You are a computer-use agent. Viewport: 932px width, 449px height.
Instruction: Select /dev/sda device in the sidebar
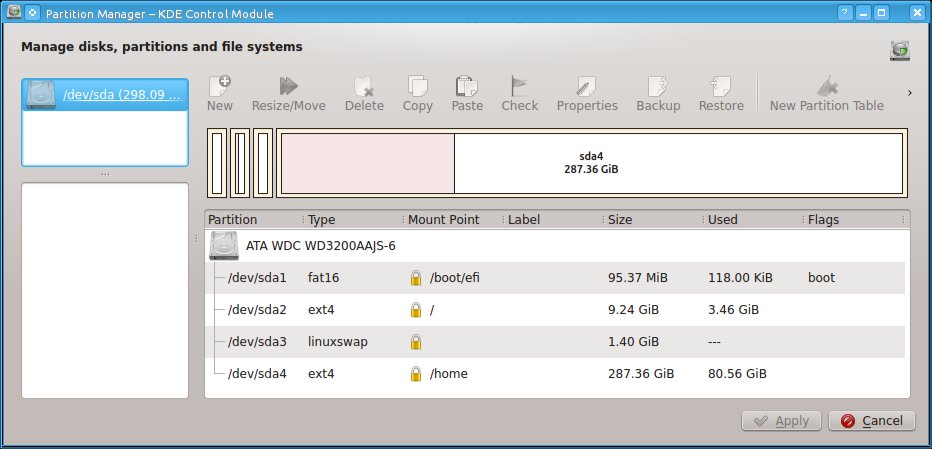(105, 96)
